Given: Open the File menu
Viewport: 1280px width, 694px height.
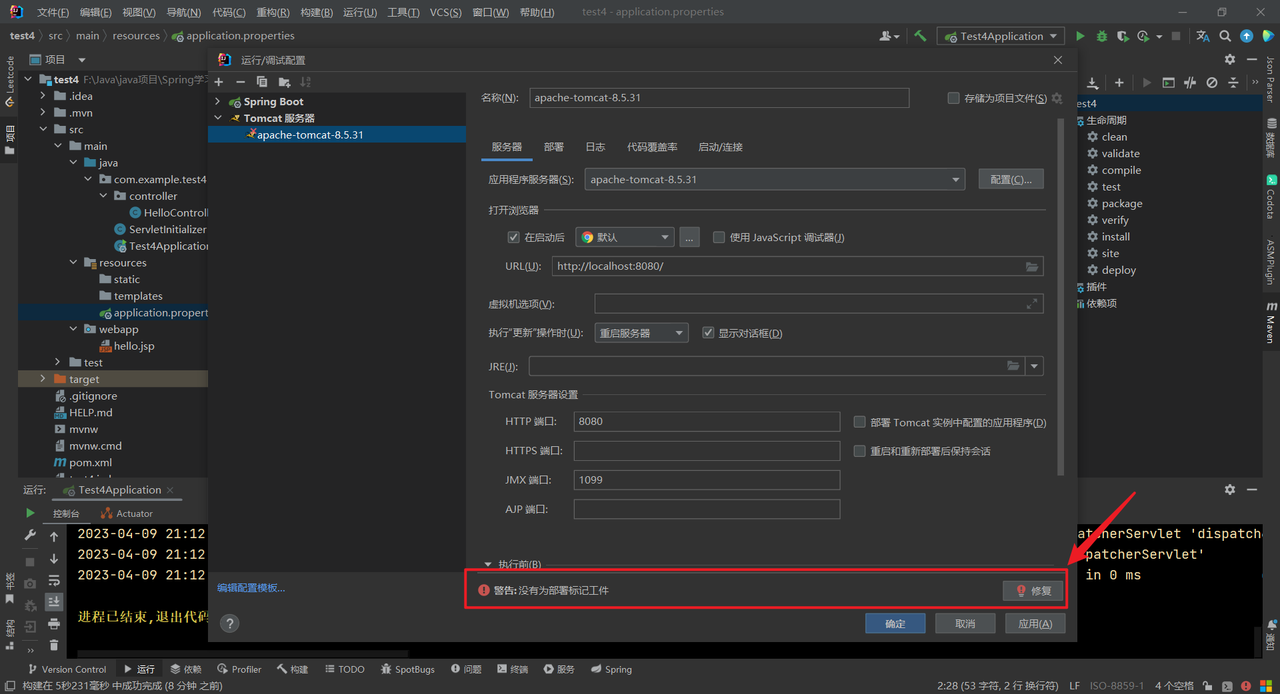Looking at the screenshot, I should 53,13.
